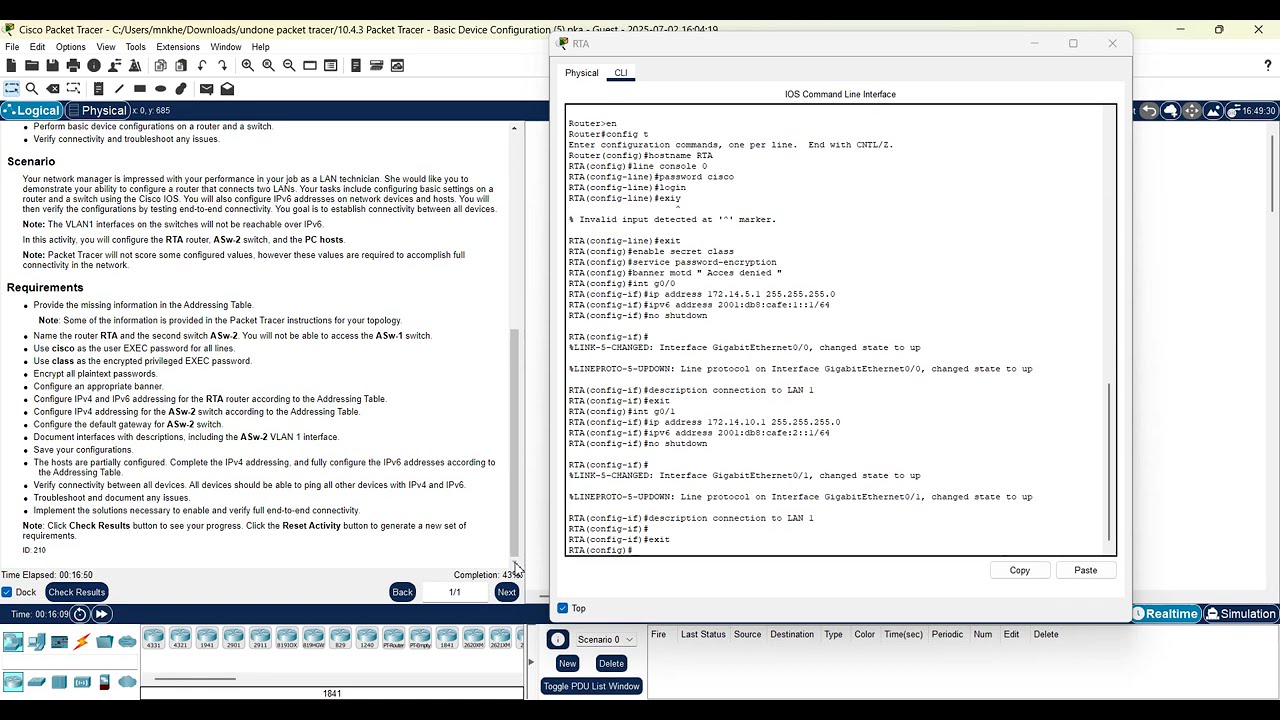The image size is (1280, 720).
Task: Click Toggle PDU List Window button
Action: pos(591,686)
